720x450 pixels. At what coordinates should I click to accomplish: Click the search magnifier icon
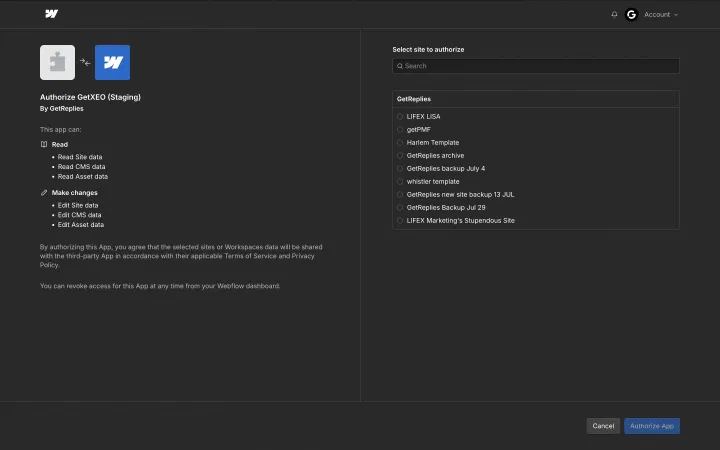click(x=400, y=66)
